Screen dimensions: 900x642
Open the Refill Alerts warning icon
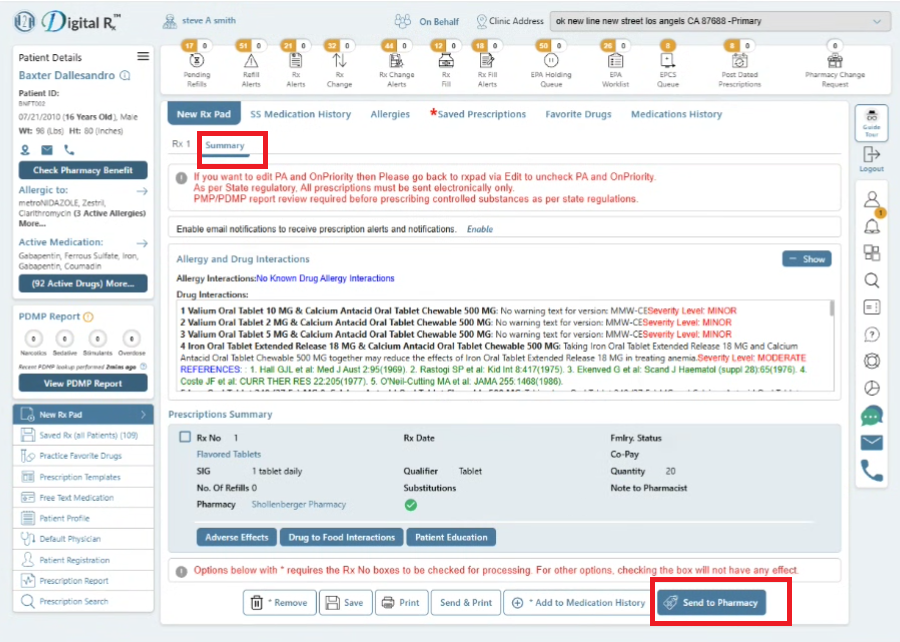(x=251, y=60)
